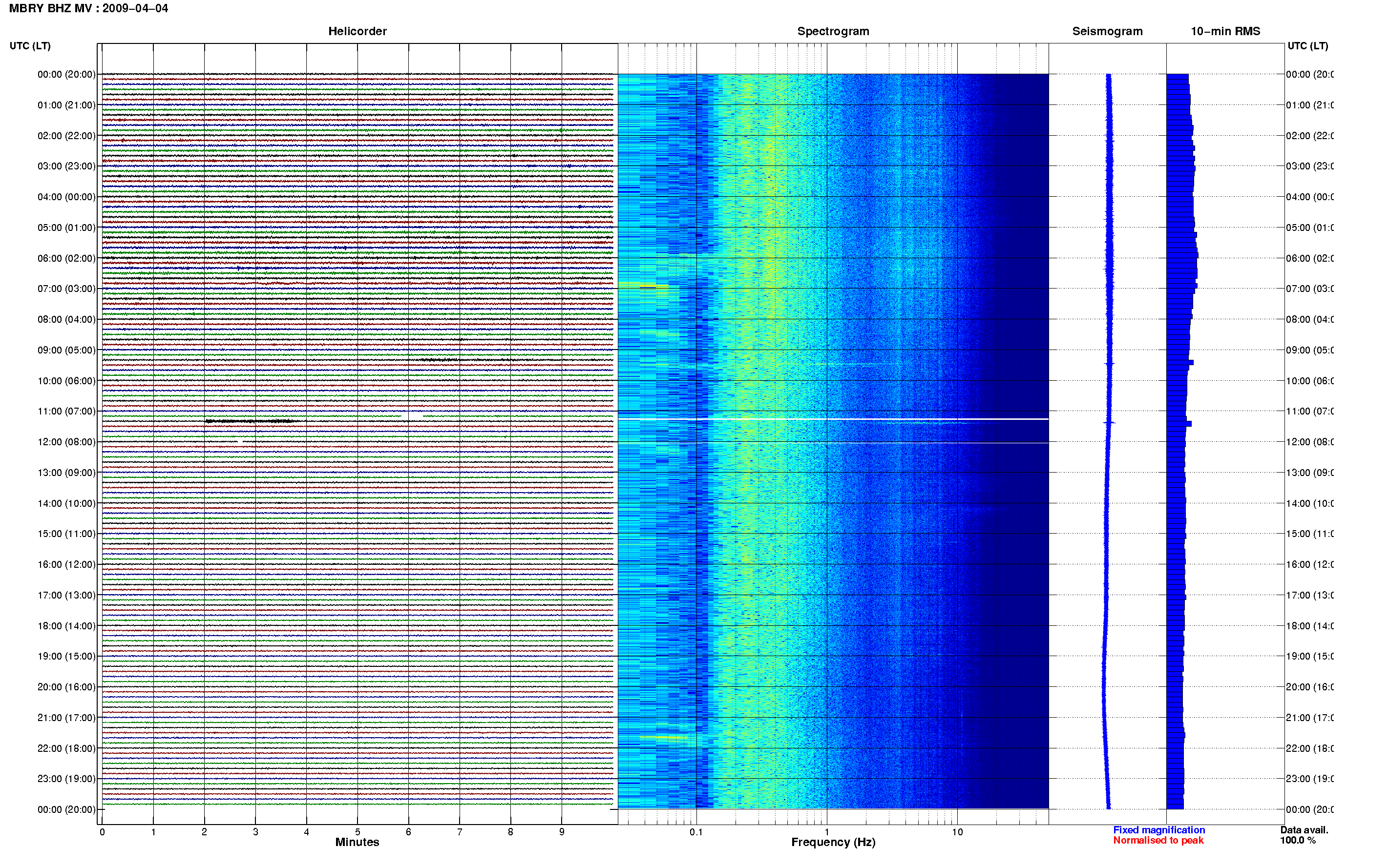This screenshot has width=1389, height=868.
Task: Click the left '16:00 (12:00)' time label
Action: 66,564
